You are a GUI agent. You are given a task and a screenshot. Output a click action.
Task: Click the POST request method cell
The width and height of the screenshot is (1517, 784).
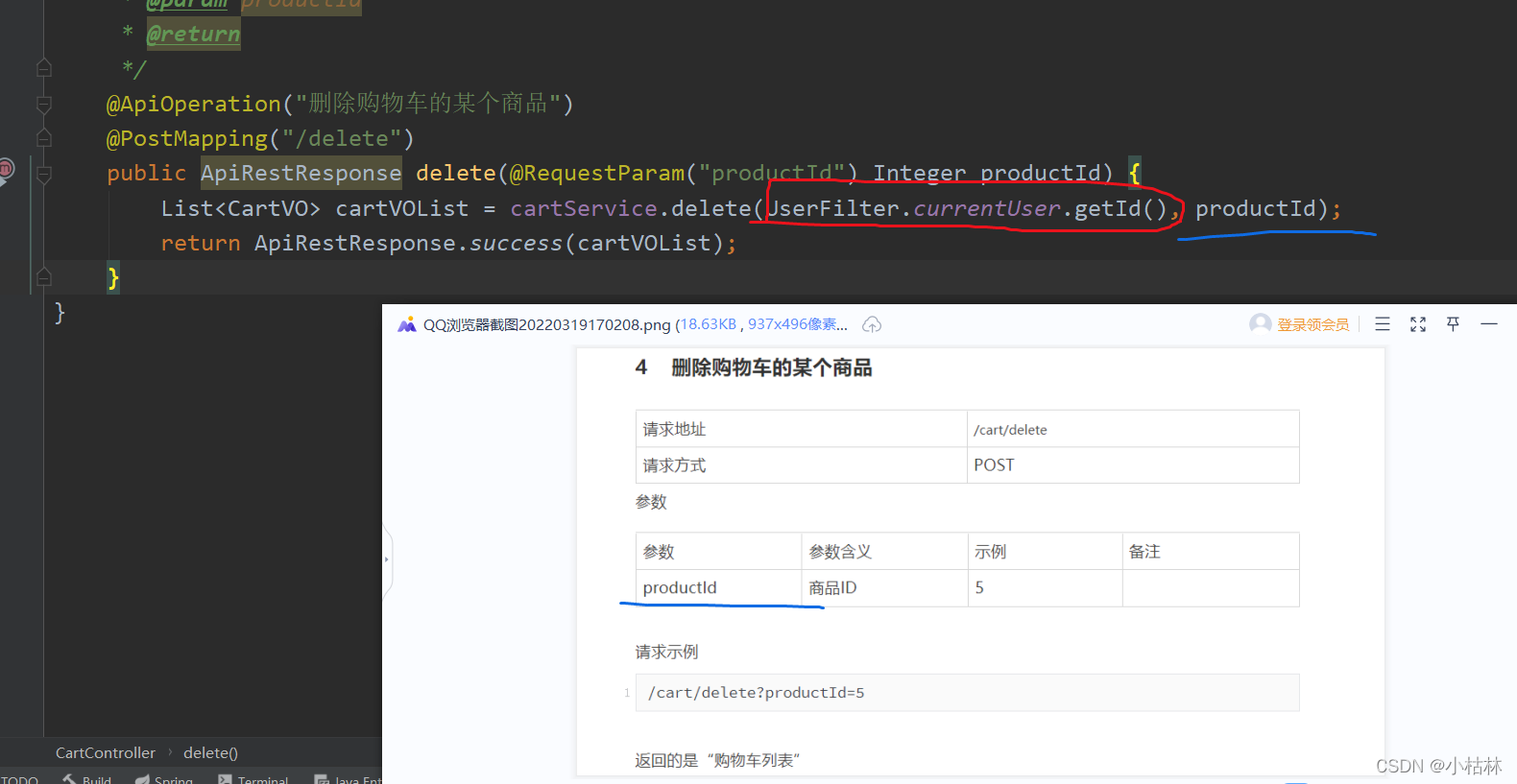1133,465
